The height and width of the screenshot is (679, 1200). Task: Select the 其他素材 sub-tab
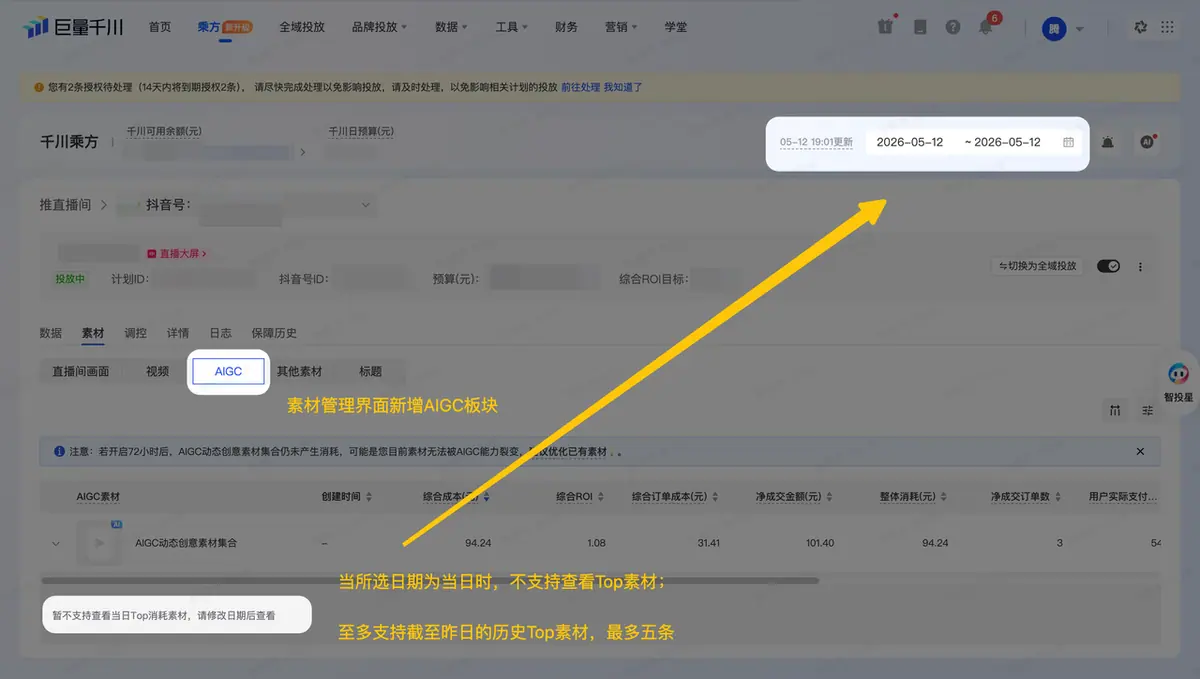click(x=299, y=371)
